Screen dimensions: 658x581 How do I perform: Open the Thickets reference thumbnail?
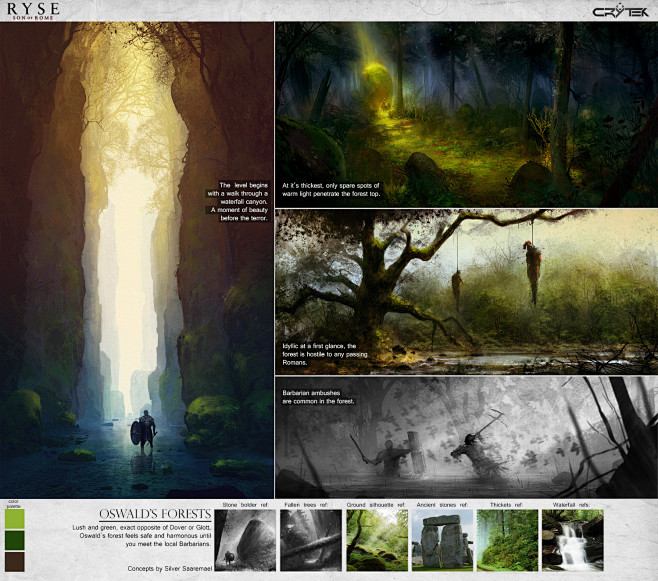pyautogui.click(x=507, y=541)
